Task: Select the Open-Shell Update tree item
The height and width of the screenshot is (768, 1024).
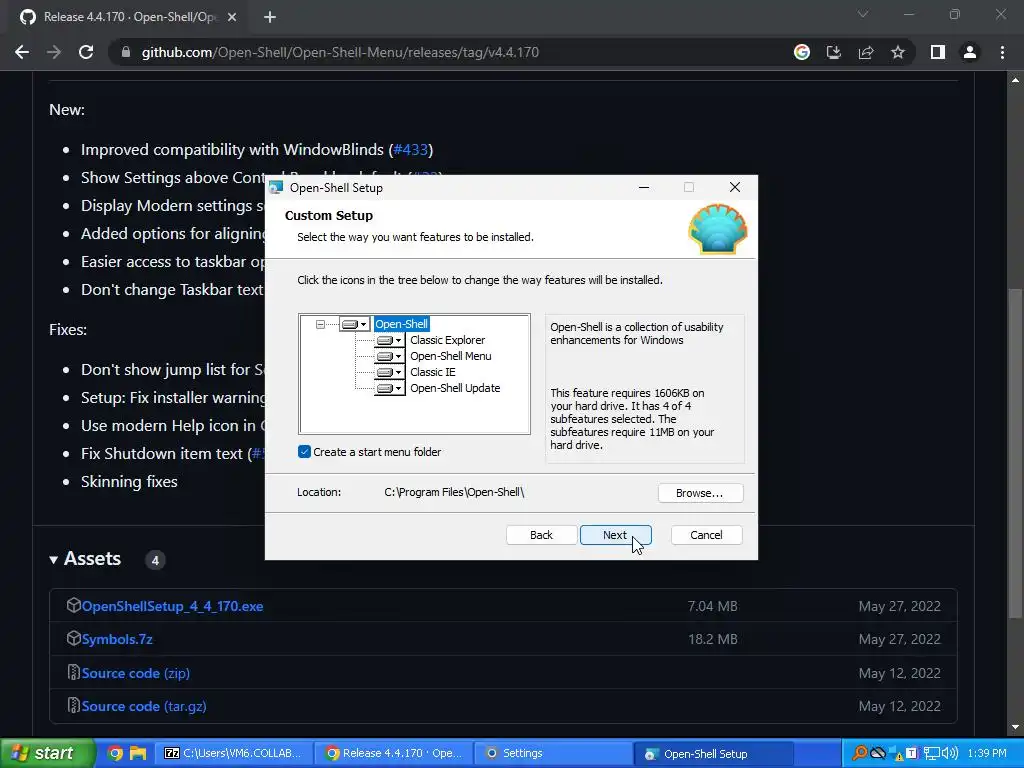Action: pos(455,388)
